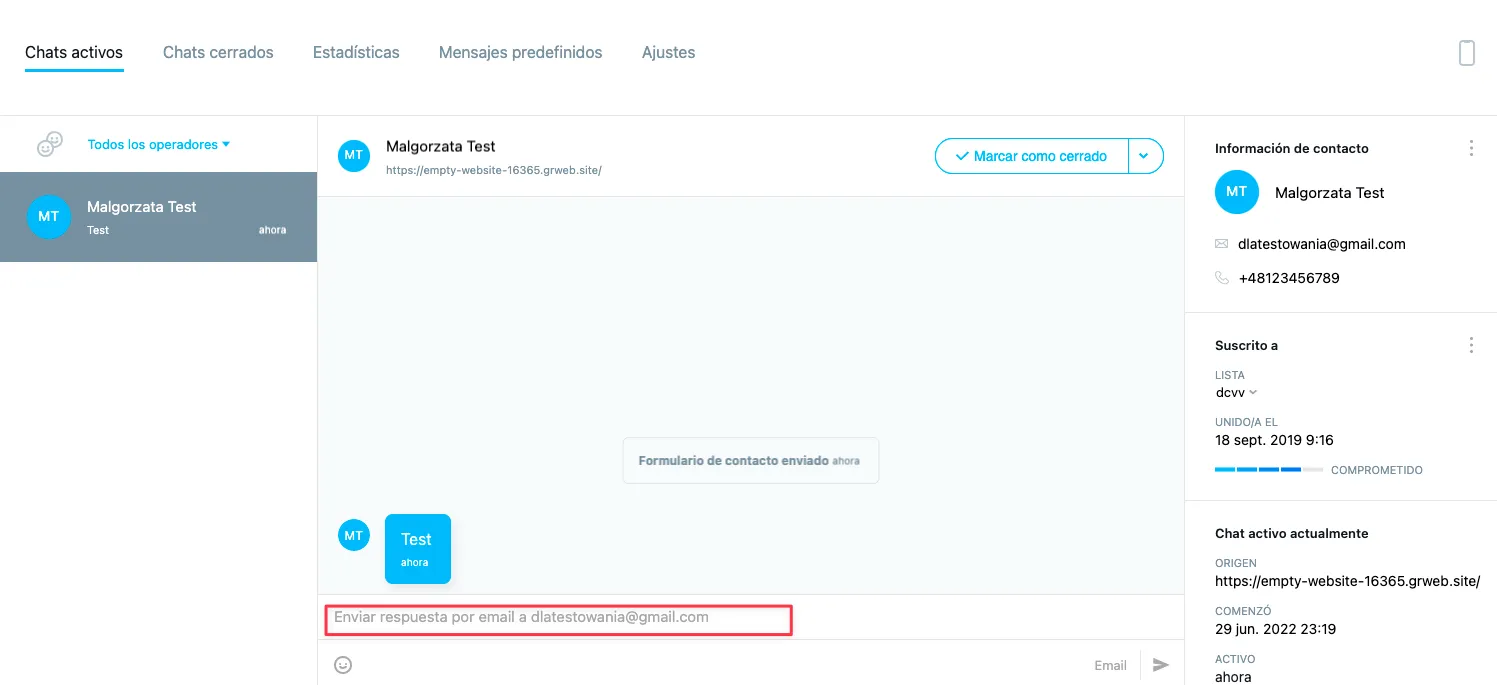Click the send message arrow icon
This screenshot has width=1497, height=685.
click(x=1161, y=665)
